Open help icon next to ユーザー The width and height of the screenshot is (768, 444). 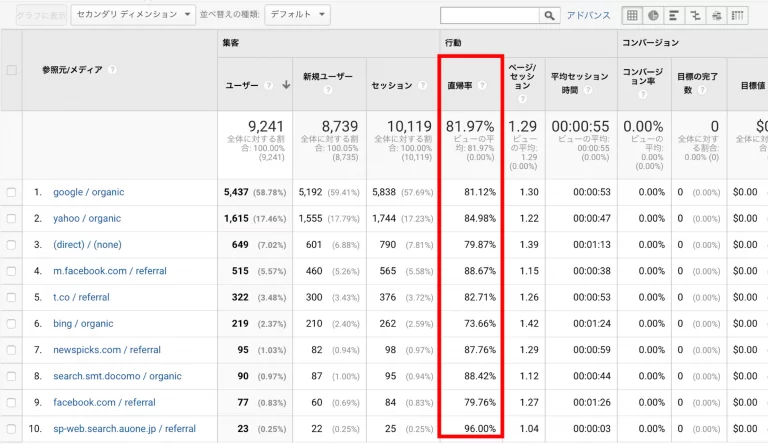tap(268, 85)
